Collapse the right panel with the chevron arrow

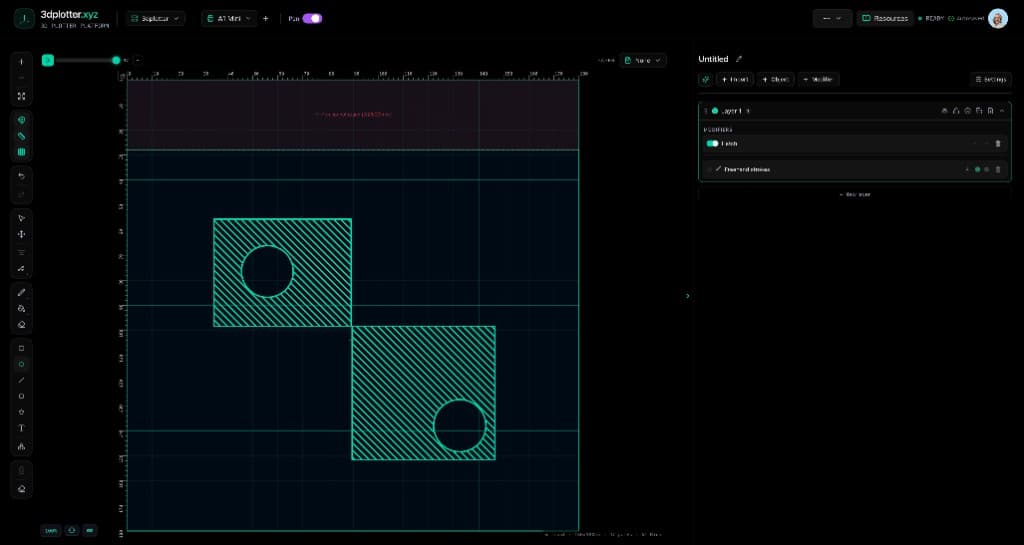688,296
